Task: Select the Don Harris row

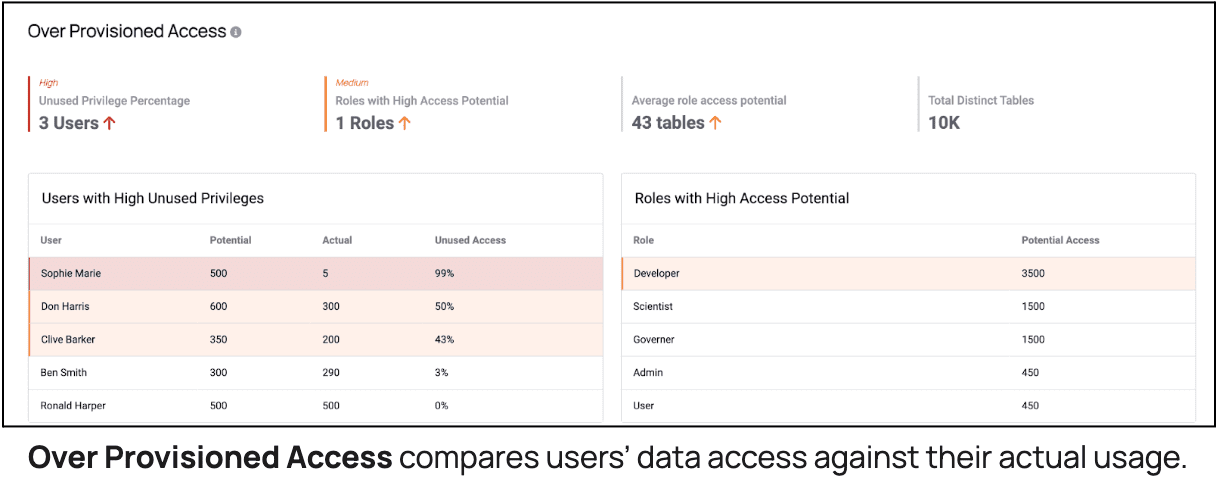Action: pyautogui.click(x=316, y=307)
